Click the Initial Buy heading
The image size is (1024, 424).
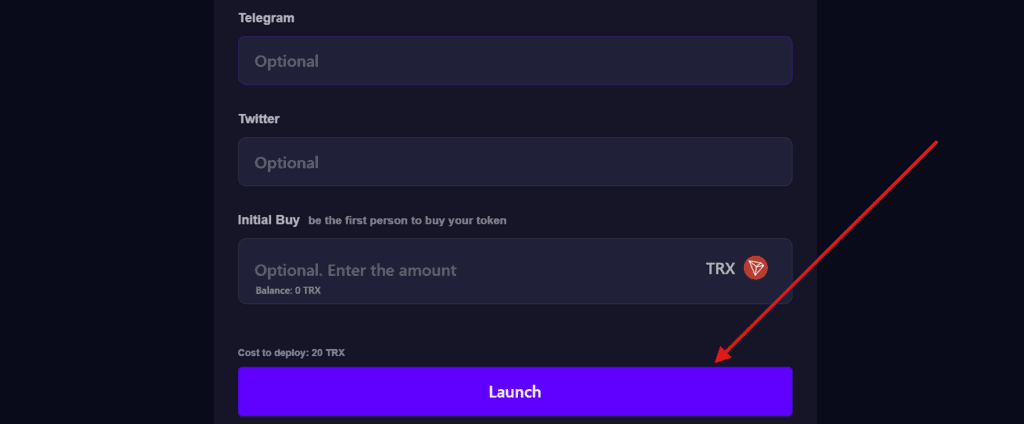click(268, 219)
